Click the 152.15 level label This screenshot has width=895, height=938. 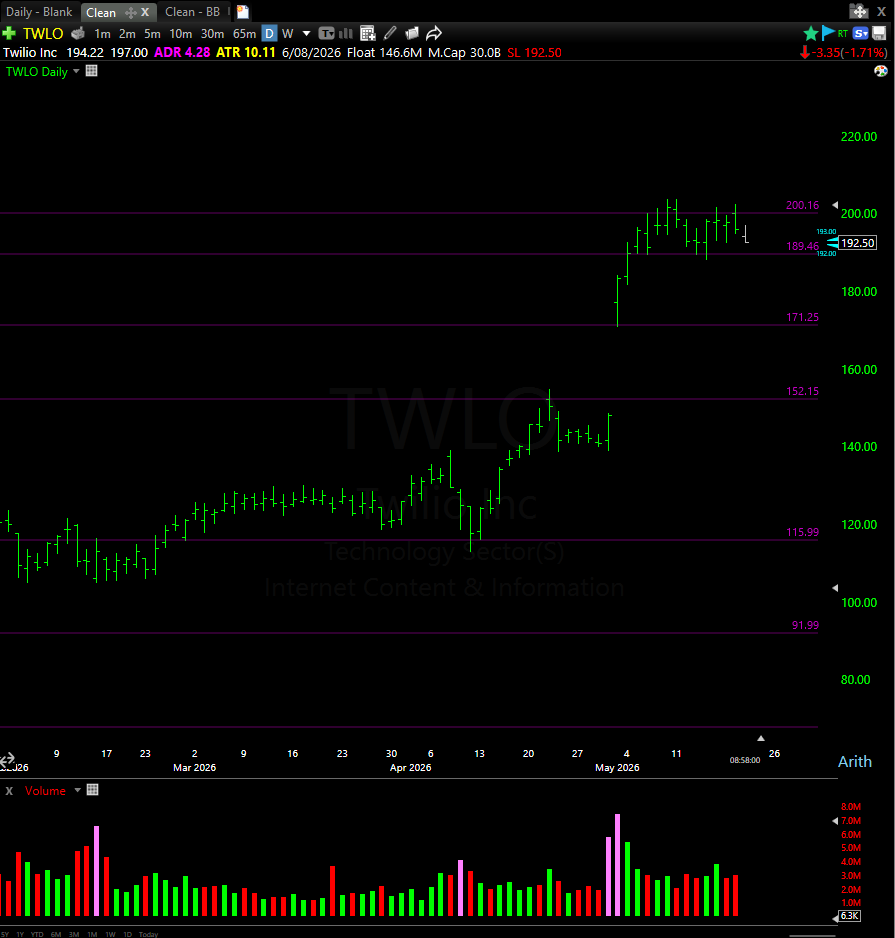pos(802,391)
